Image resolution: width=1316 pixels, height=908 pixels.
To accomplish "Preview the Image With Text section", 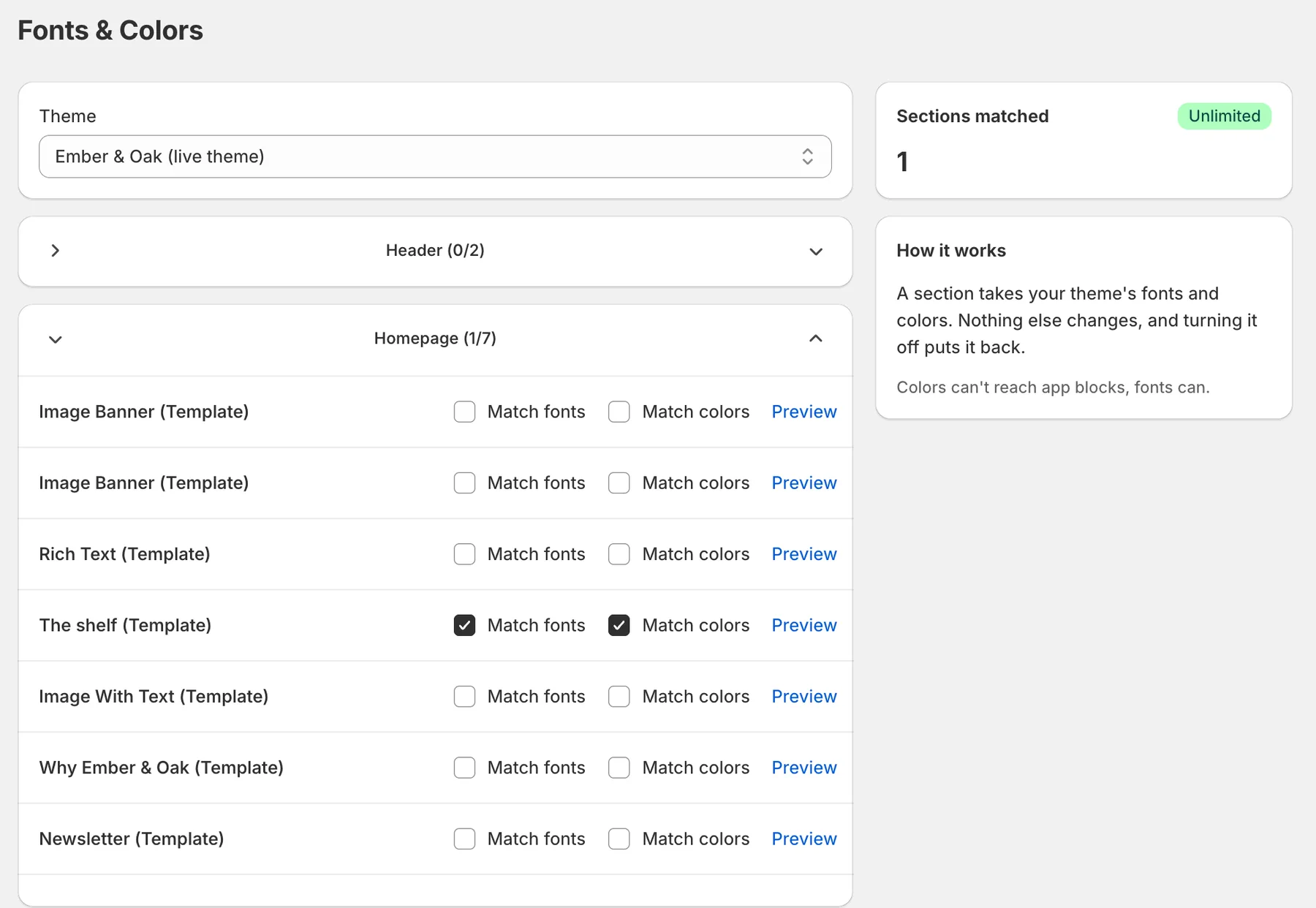I will coord(804,697).
